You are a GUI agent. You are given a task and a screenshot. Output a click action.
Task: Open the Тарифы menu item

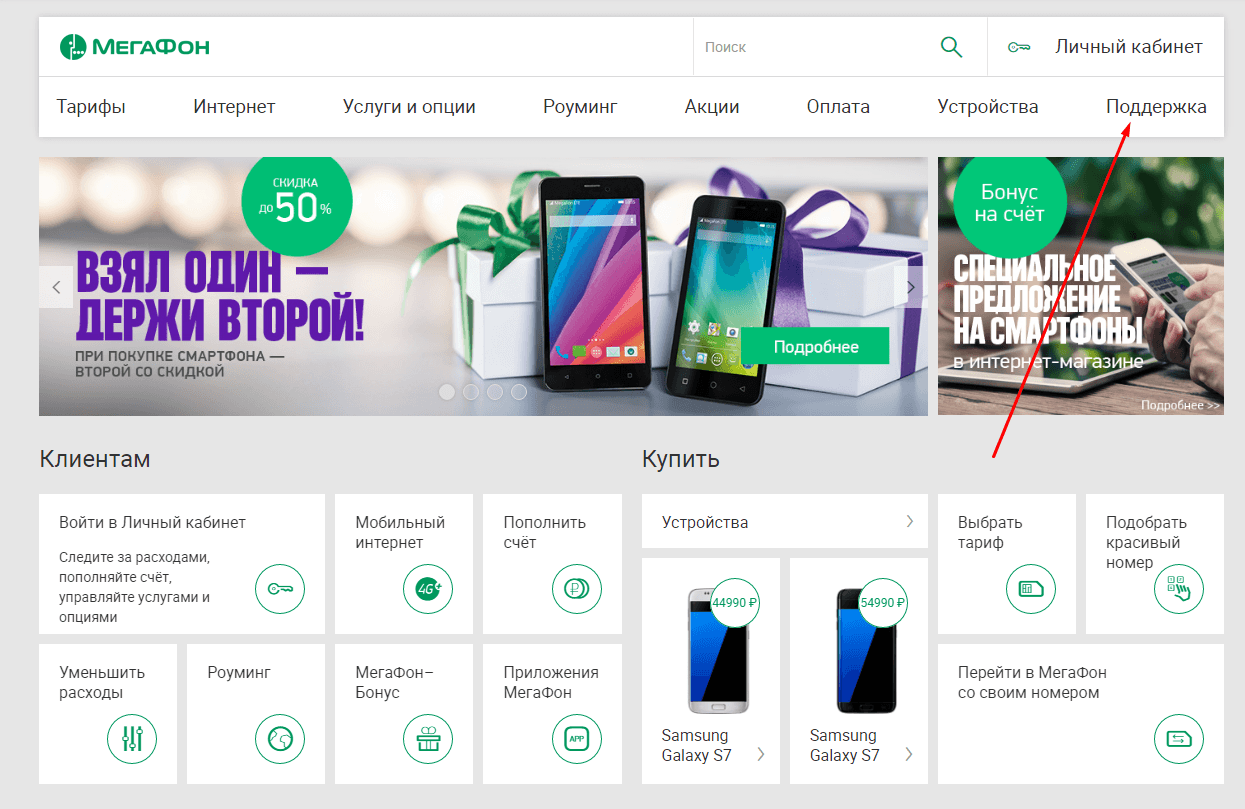click(x=91, y=107)
